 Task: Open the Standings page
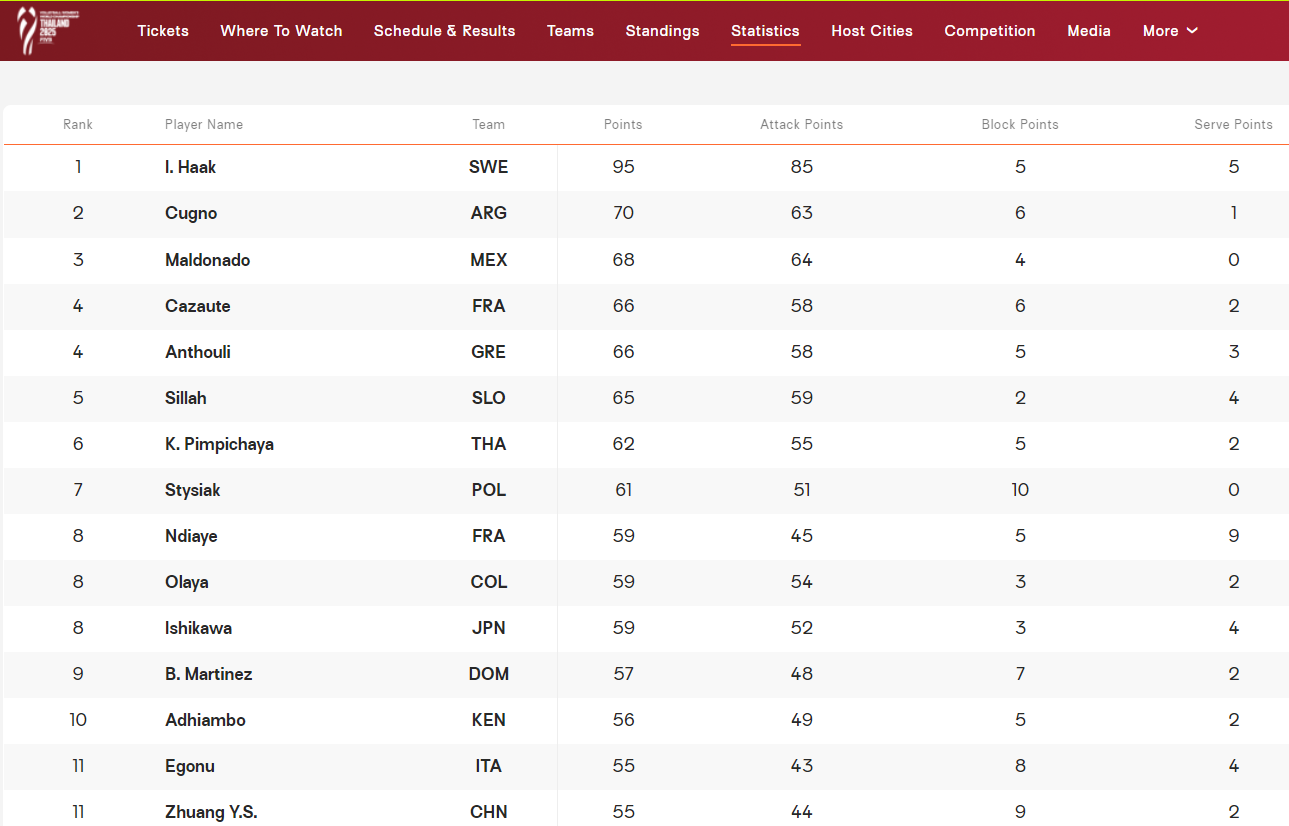click(662, 31)
